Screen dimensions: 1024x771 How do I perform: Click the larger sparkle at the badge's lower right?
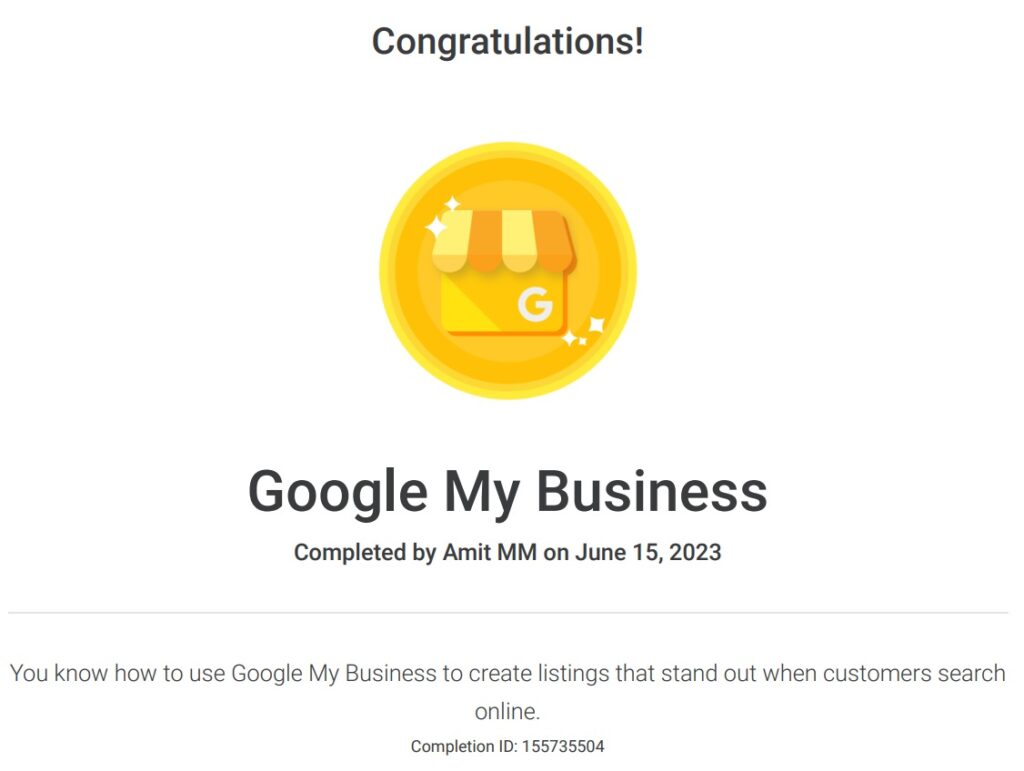[596, 325]
